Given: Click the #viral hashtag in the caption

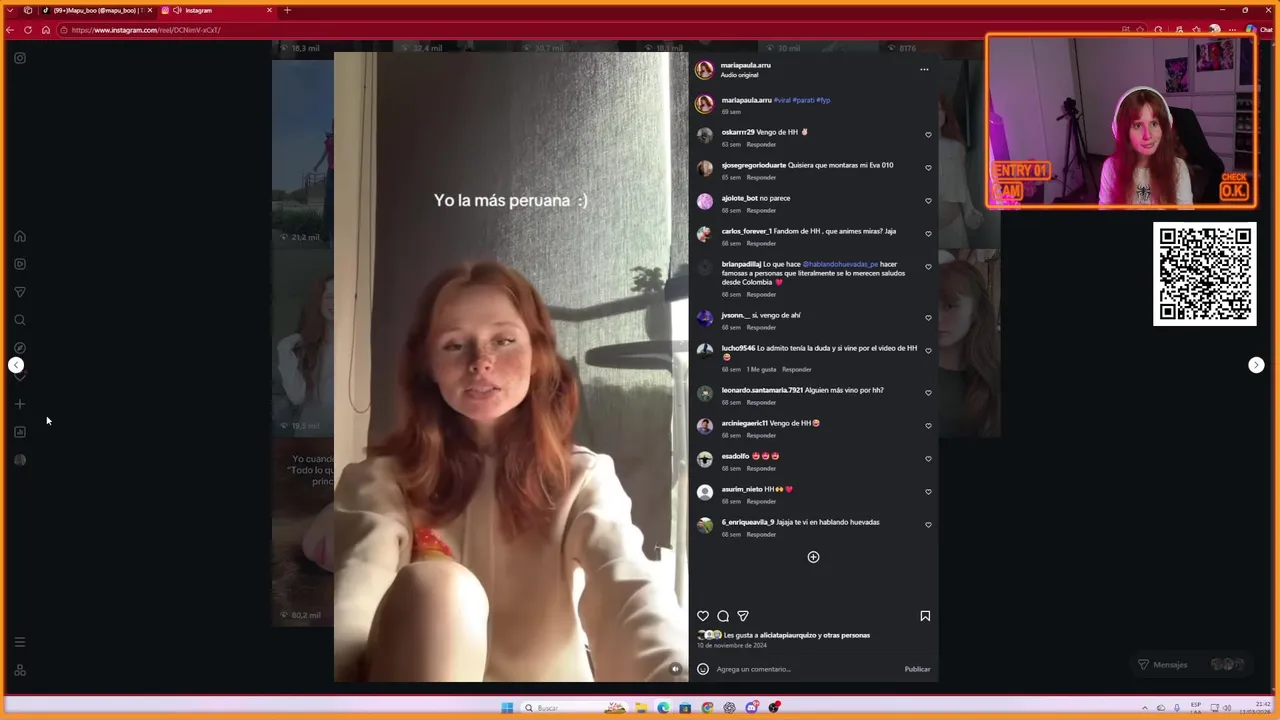Looking at the screenshot, I should click(782, 100).
